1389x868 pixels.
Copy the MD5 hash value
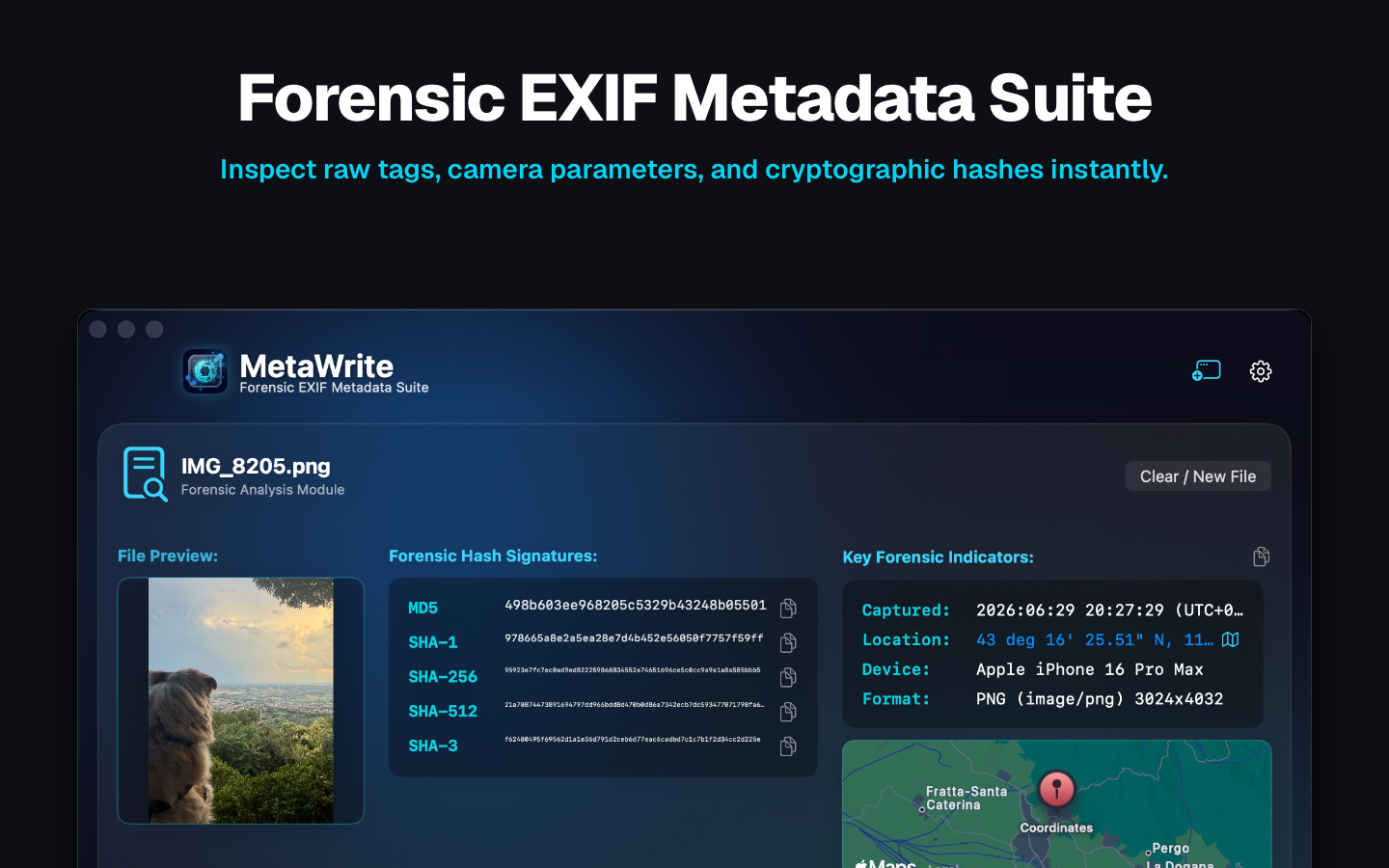coord(788,608)
